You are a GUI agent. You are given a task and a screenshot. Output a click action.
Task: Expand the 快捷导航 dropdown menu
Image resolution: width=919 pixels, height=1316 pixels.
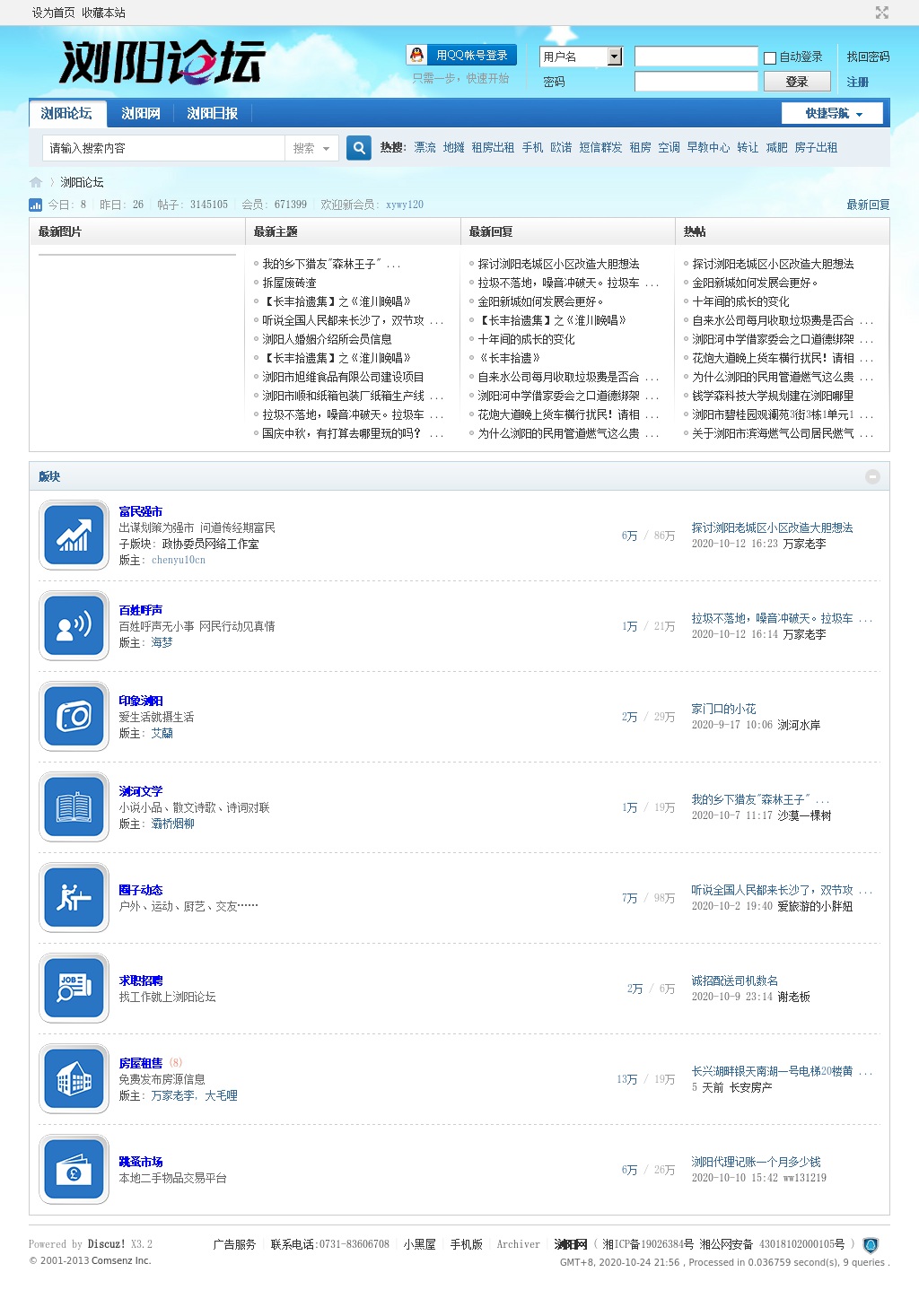point(833,113)
